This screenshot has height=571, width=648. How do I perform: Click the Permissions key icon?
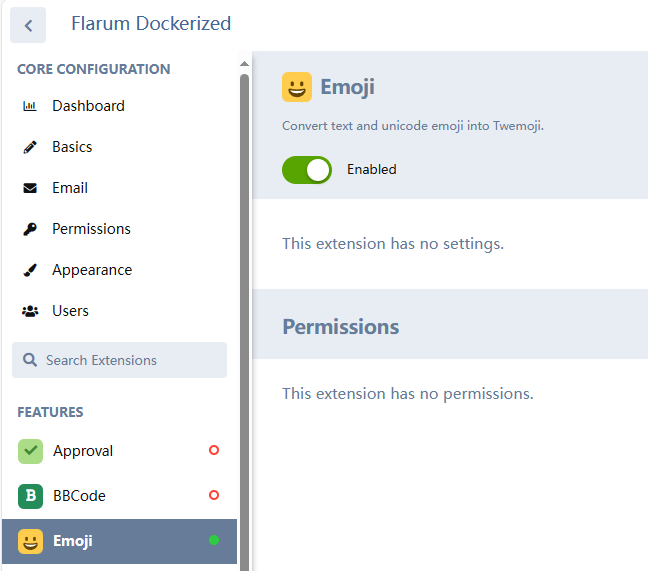30,229
